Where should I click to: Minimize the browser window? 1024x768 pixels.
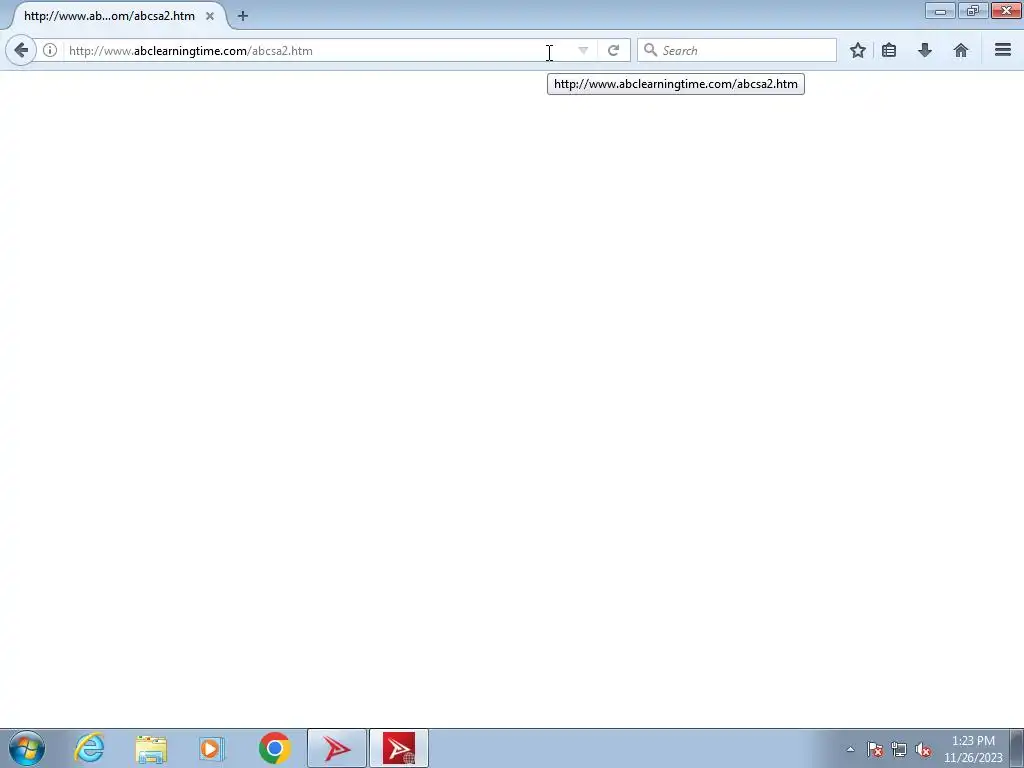tap(940, 10)
